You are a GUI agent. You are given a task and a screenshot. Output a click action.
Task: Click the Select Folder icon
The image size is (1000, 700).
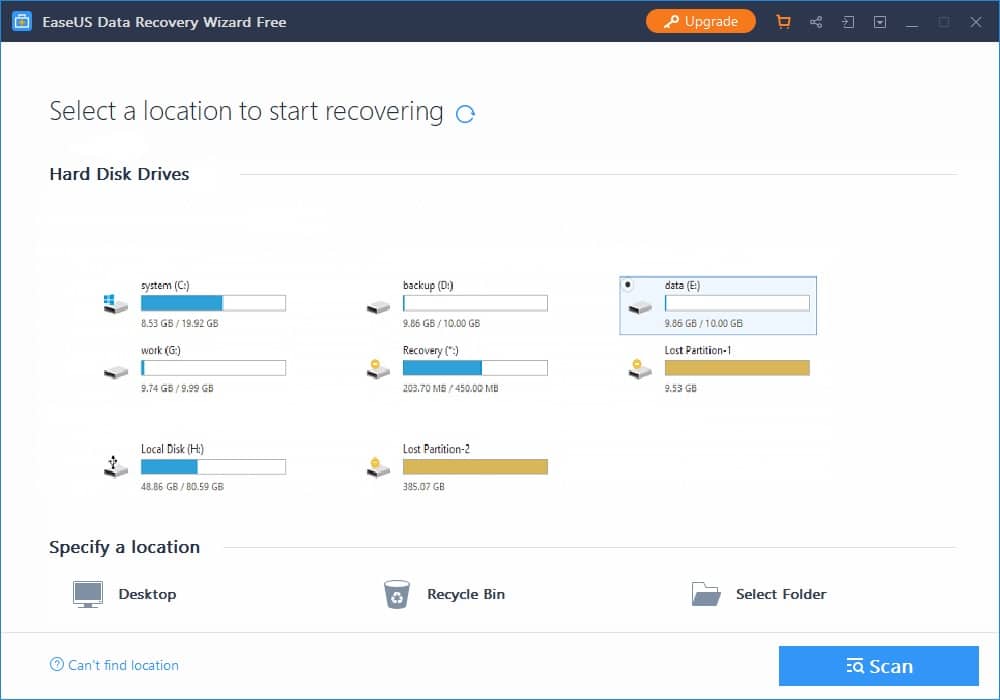pyautogui.click(x=705, y=594)
